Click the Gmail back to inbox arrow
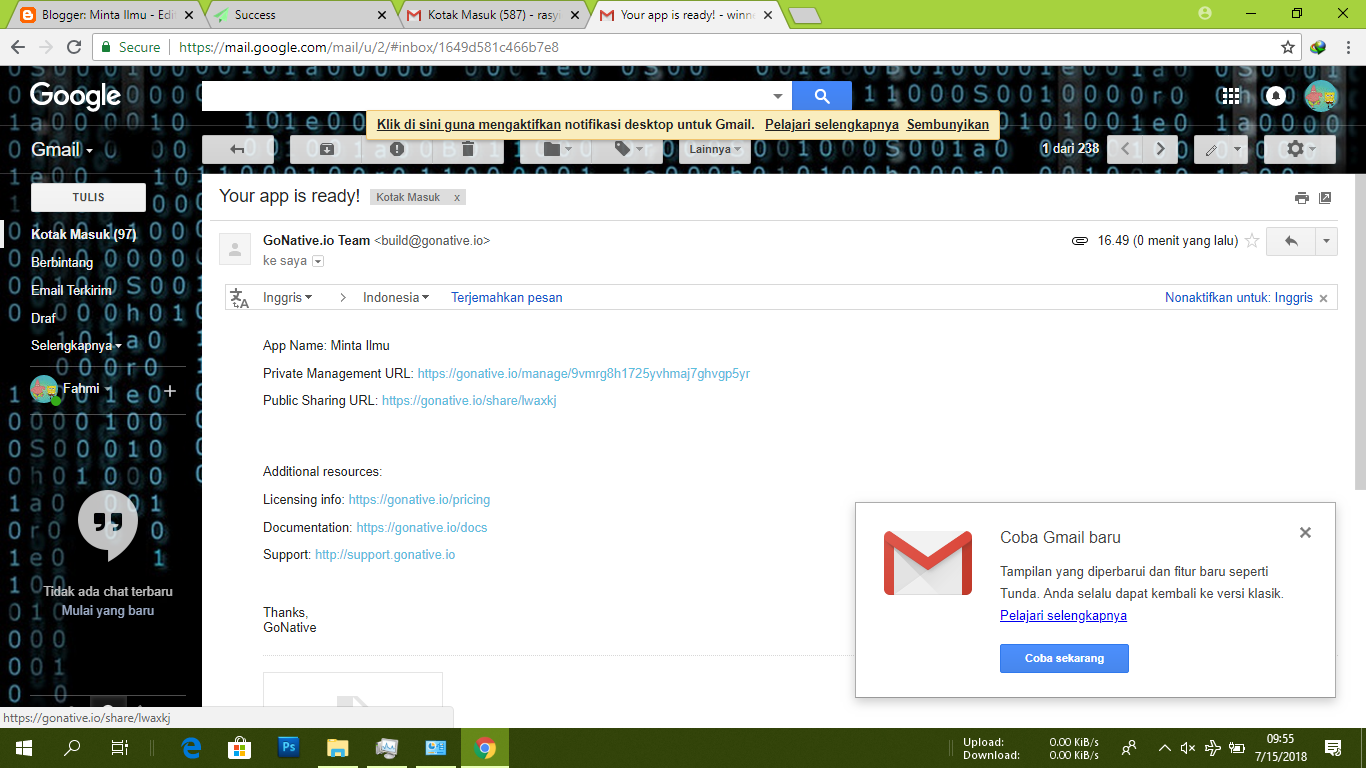 (x=238, y=149)
